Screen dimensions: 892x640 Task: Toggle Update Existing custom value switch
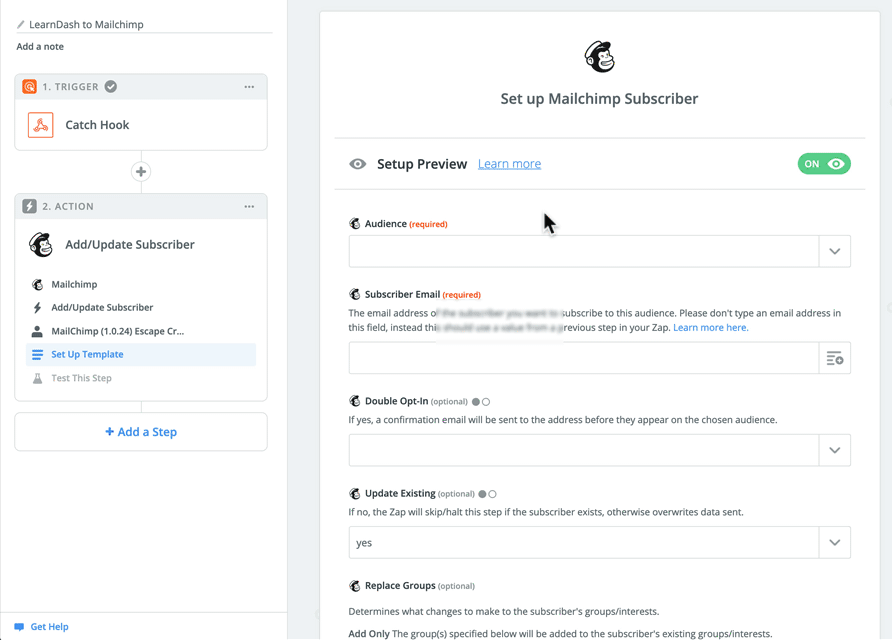click(x=487, y=494)
